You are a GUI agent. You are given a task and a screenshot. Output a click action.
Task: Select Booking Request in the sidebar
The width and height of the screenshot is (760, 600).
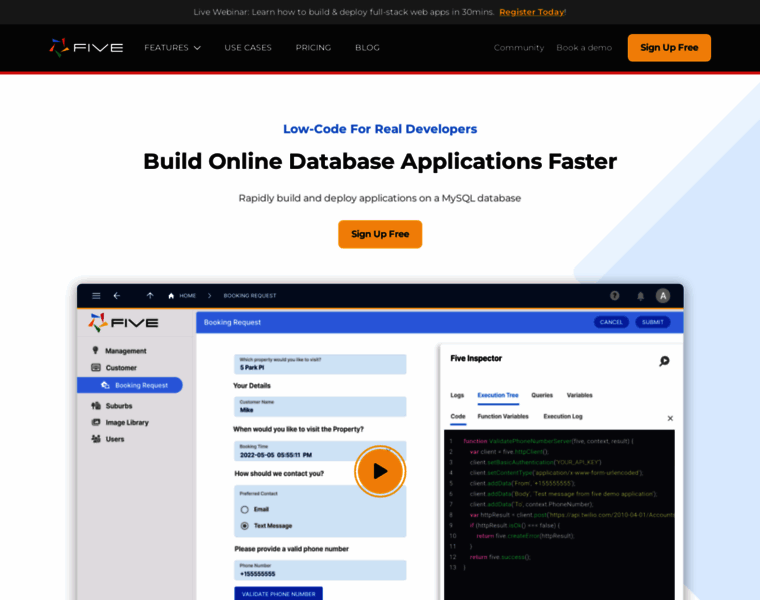tap(130, 385)
